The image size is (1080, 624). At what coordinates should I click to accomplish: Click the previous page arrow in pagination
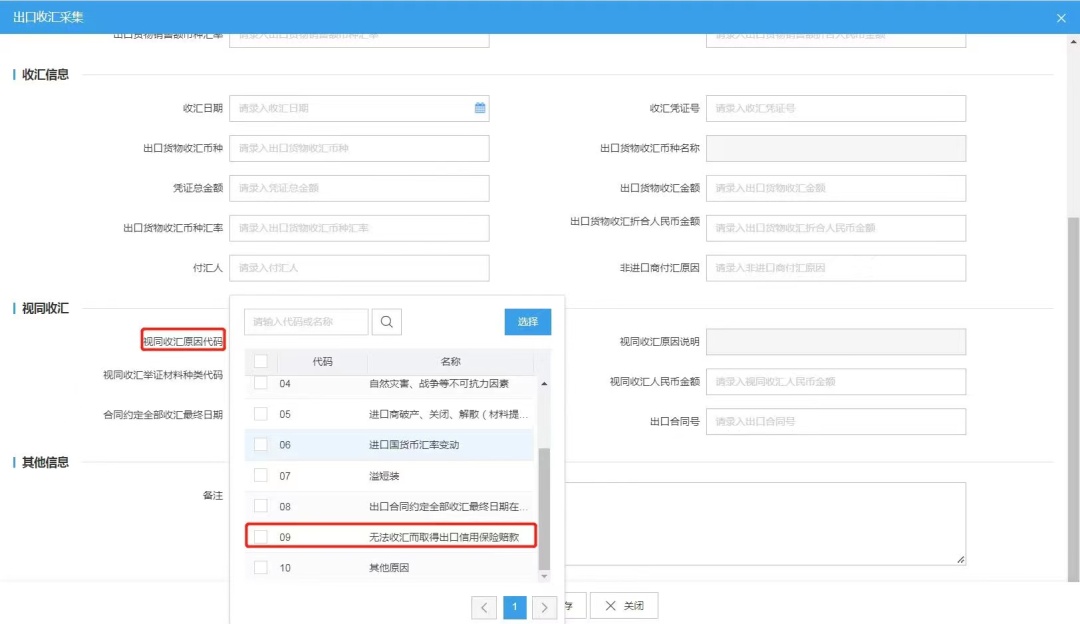pos(485,606)
